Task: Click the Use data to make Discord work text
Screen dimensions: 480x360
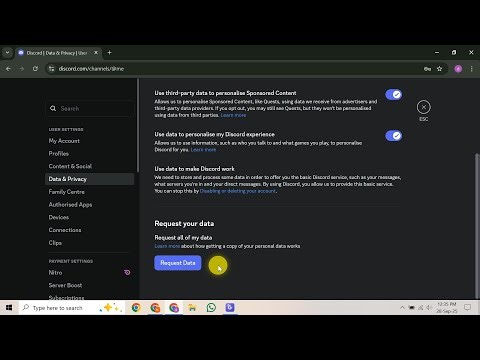Action: pos(194,169)
